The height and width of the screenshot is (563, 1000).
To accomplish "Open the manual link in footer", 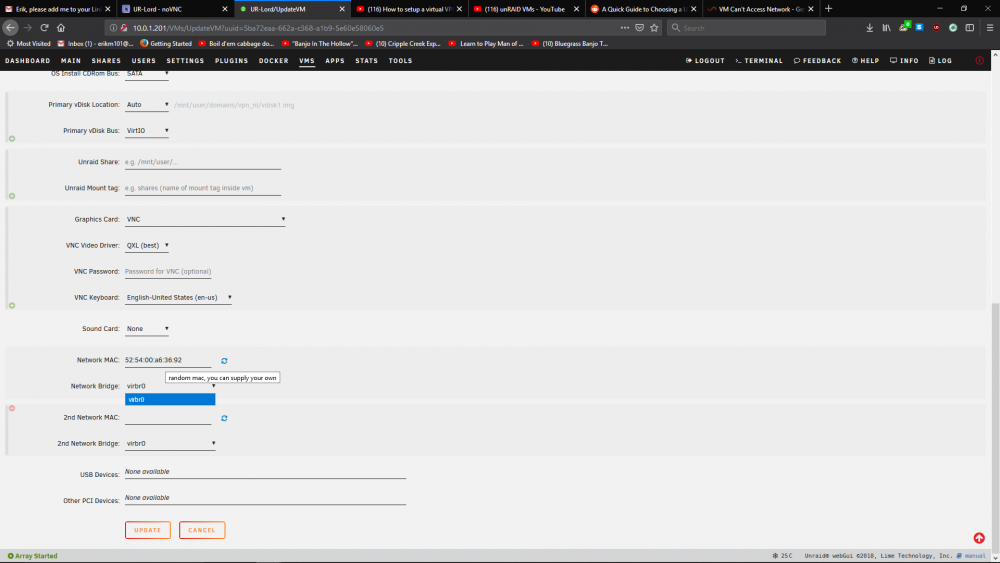I will pyautogui.click(x=971, y=556).
